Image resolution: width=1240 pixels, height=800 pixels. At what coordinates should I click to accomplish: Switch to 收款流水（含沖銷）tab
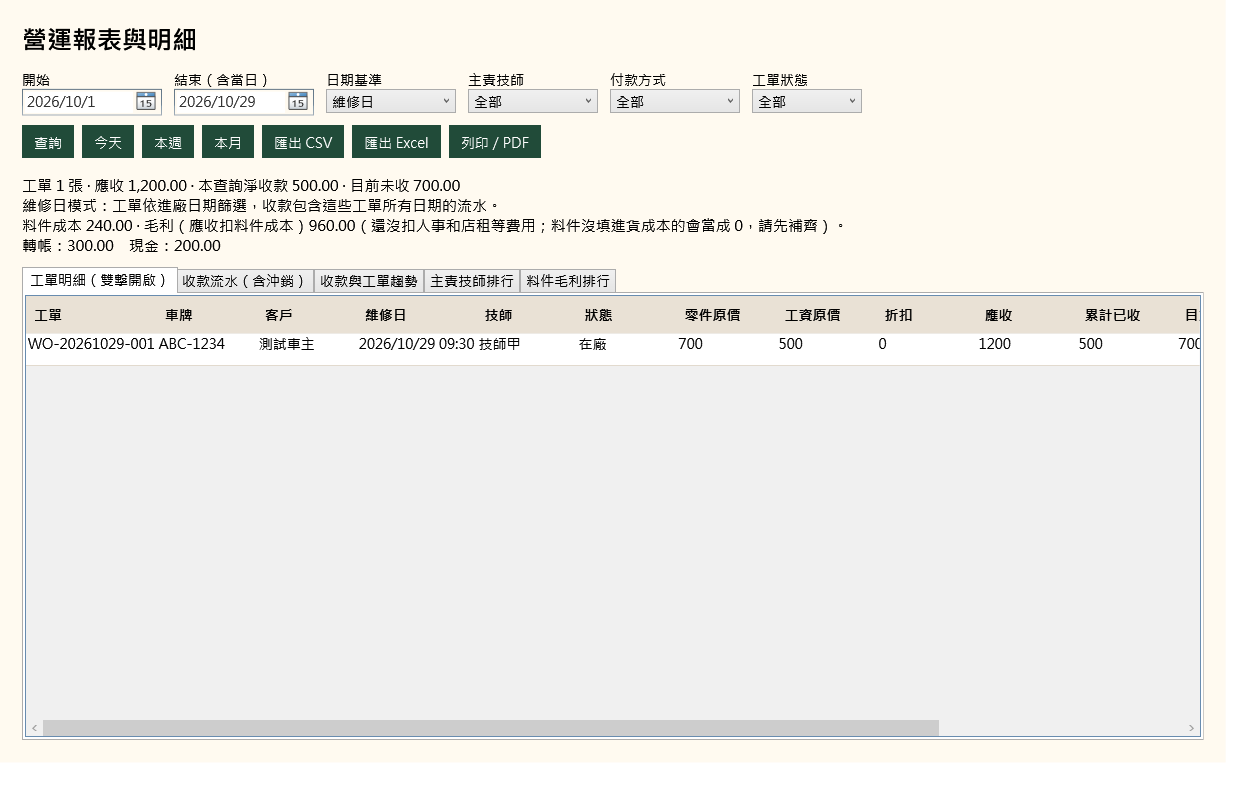(245, 281)
